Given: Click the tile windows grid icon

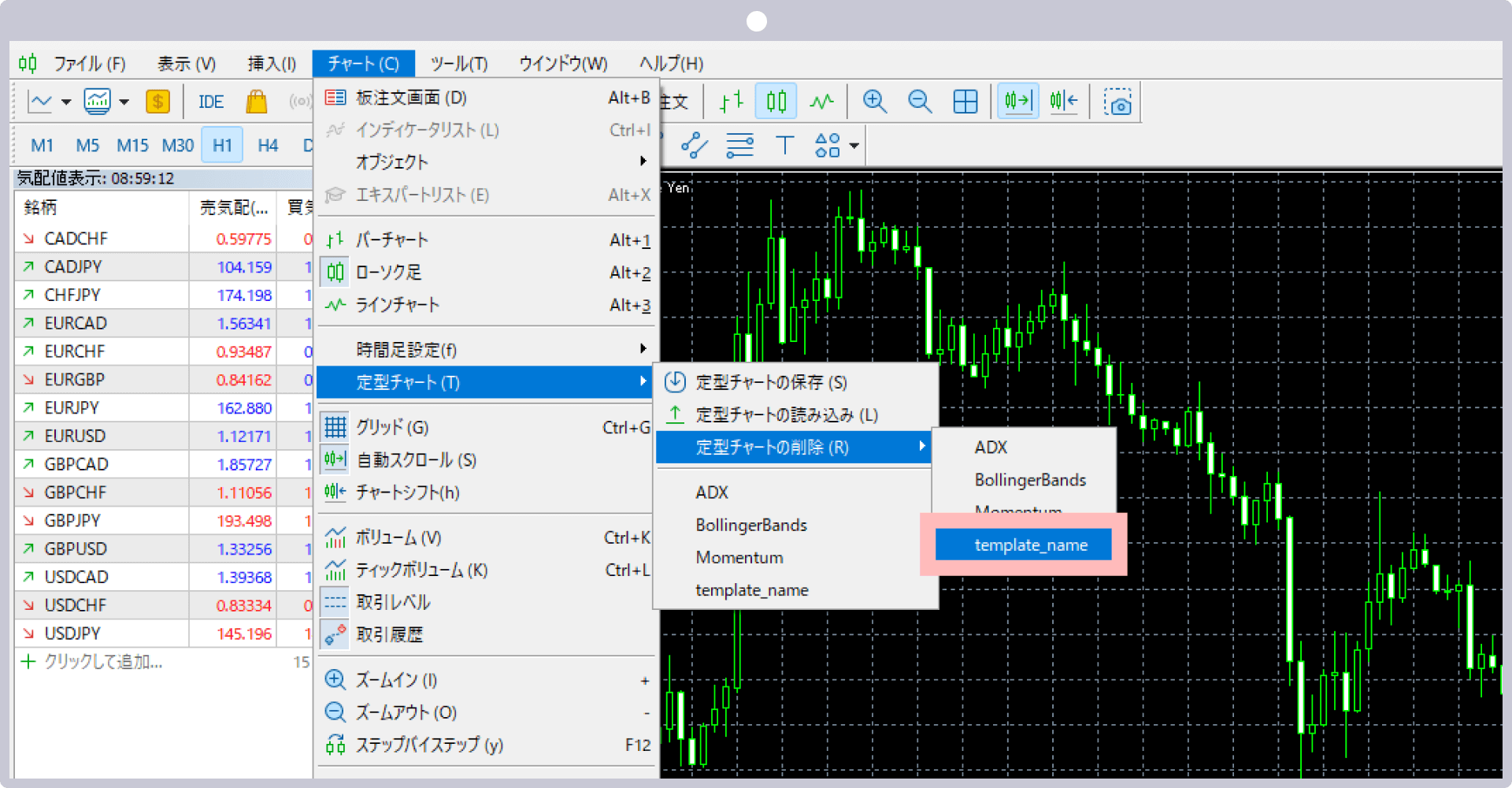Looking at the screenshot, I should point(965,102).
